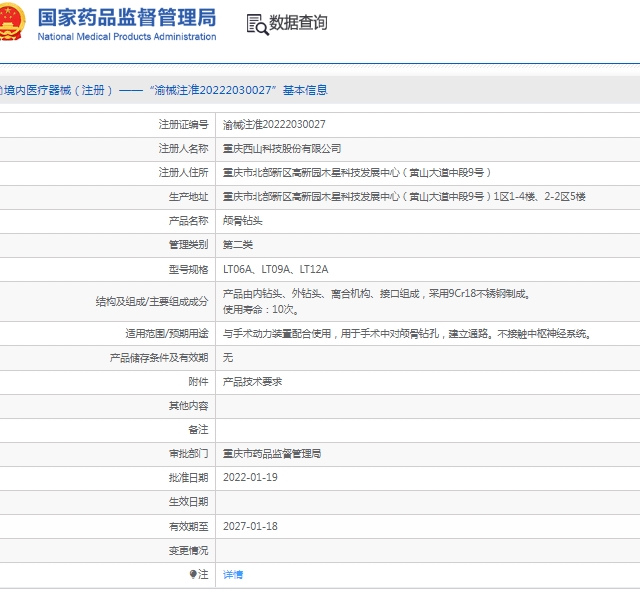
Task: Click the 适用范围/预期用途 label
Action: point(167,334)
